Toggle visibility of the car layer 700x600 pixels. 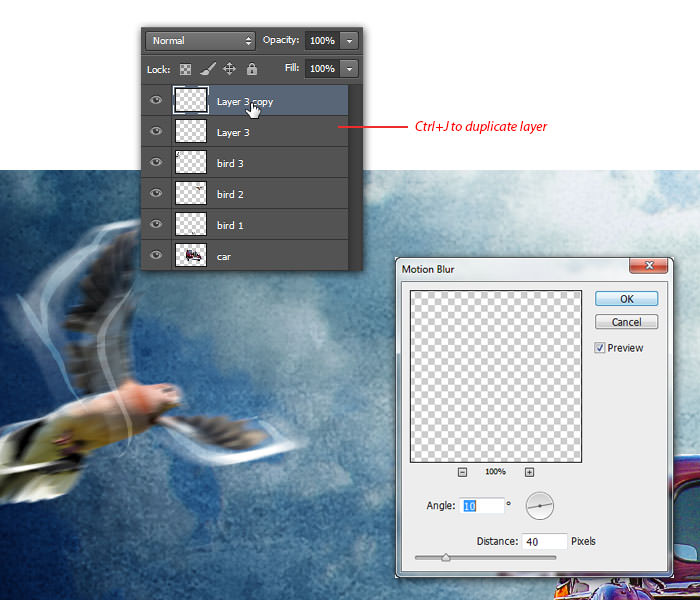tap(156, 255)
